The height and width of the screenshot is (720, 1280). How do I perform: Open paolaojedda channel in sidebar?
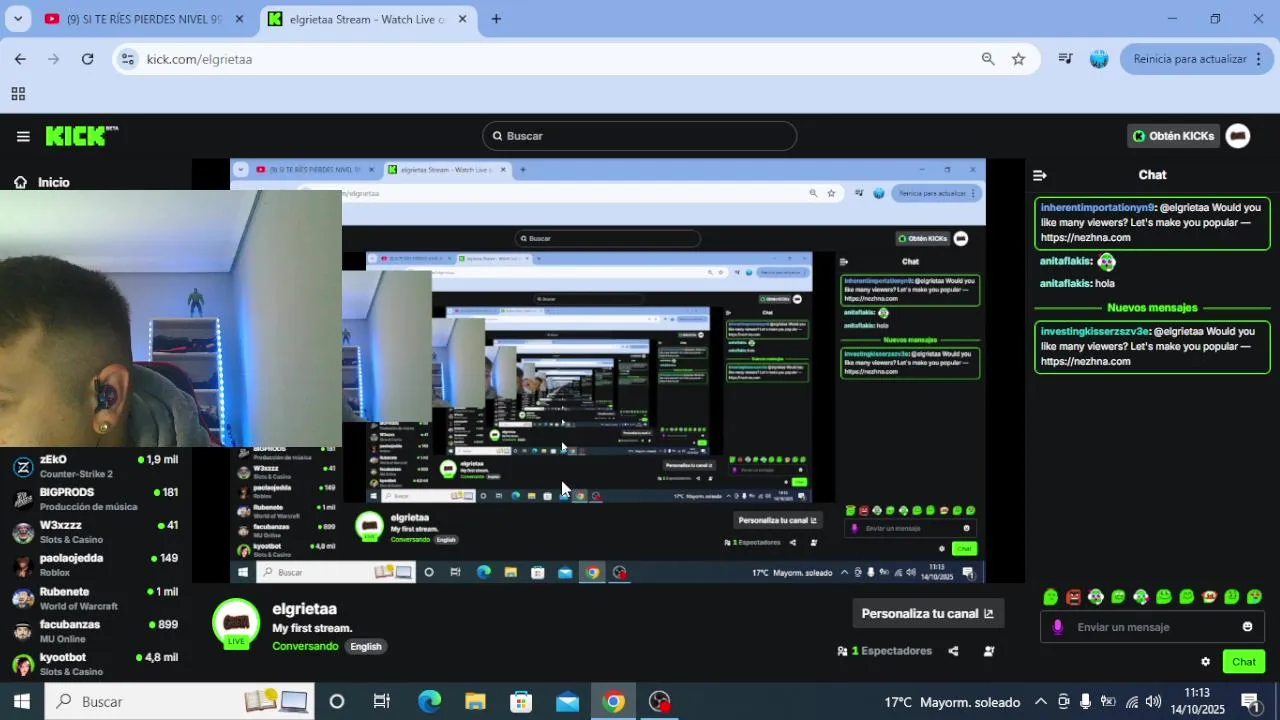click(95, 565)
